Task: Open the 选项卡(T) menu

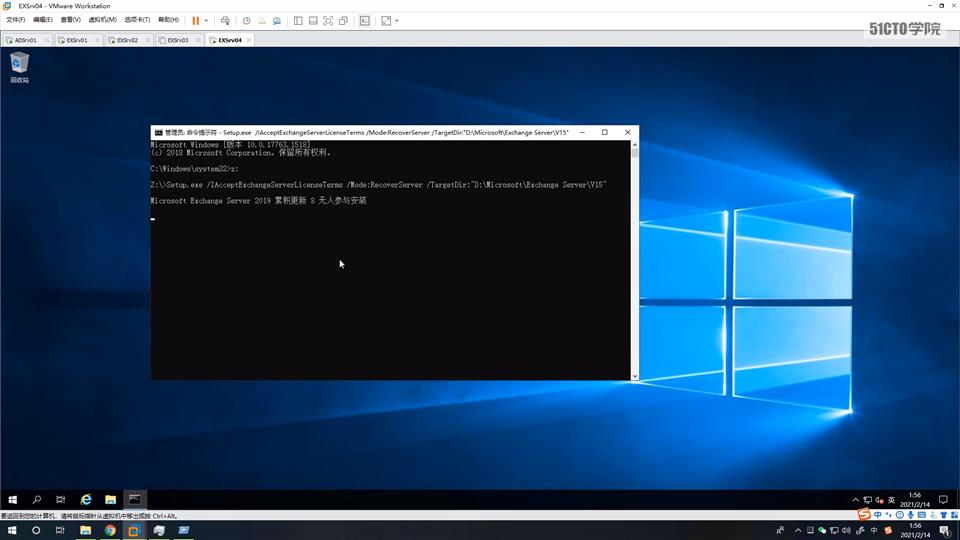Action: pyautogui.click(x=137, y=20)
